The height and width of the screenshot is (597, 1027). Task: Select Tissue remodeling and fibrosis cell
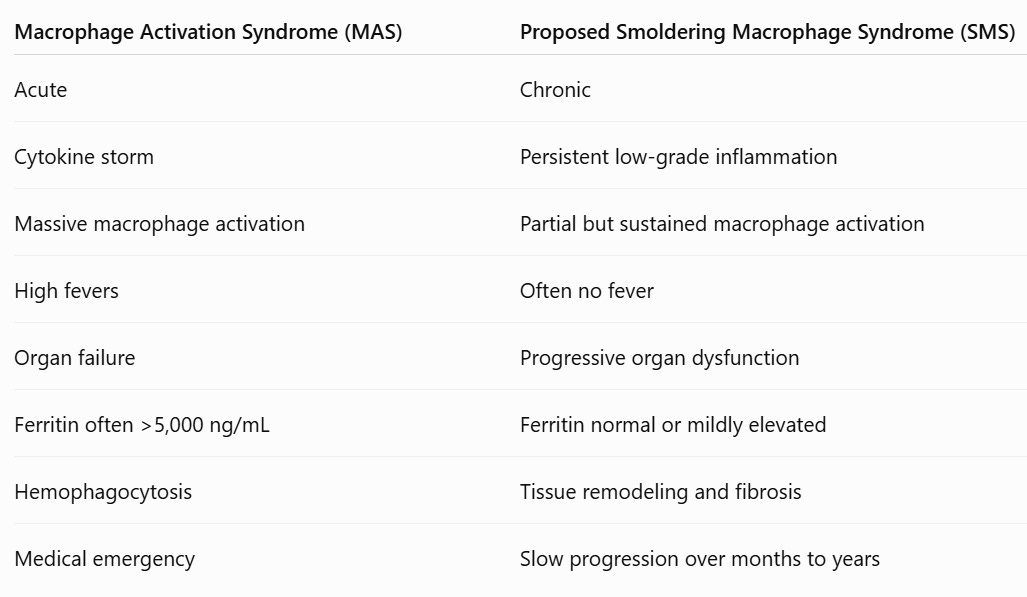click(x=661, y=492)
